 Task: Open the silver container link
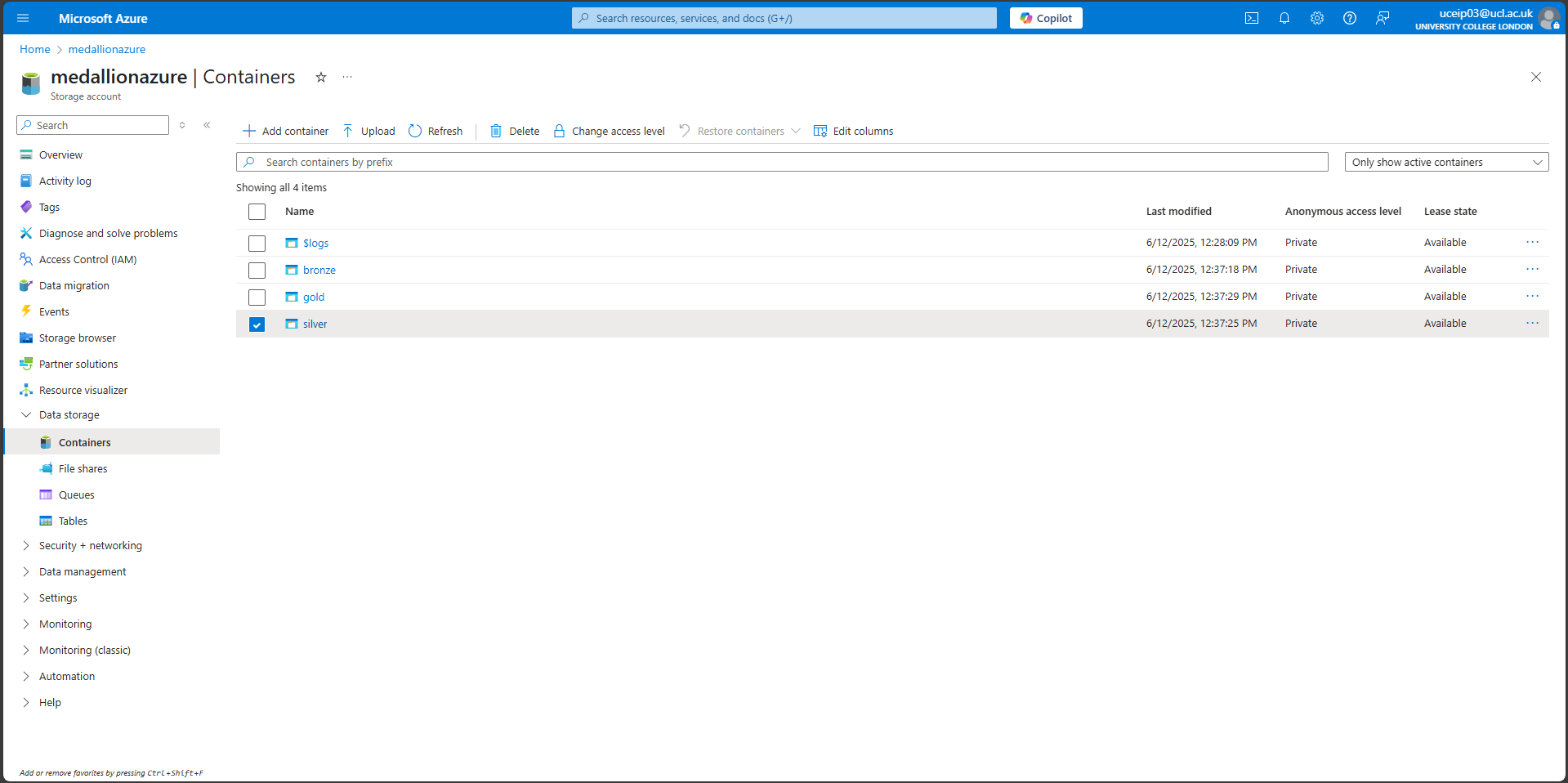pyautogui.click(x=315, y=324)
